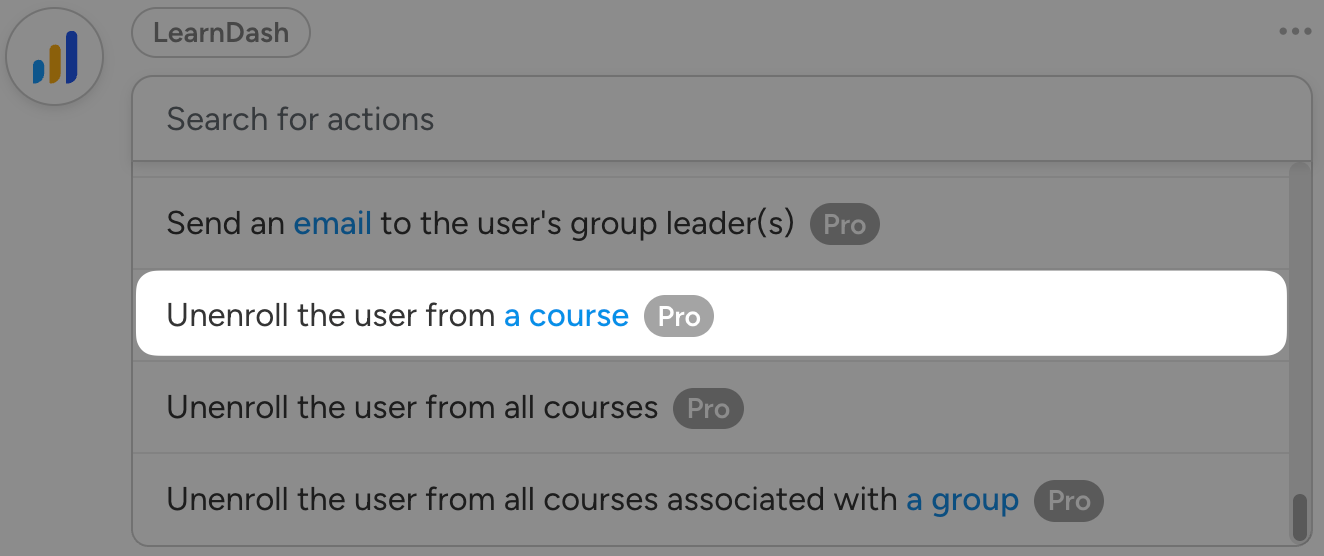1324x556 pixels.
Task: Click the blue 'email' link
Action: 332,224
